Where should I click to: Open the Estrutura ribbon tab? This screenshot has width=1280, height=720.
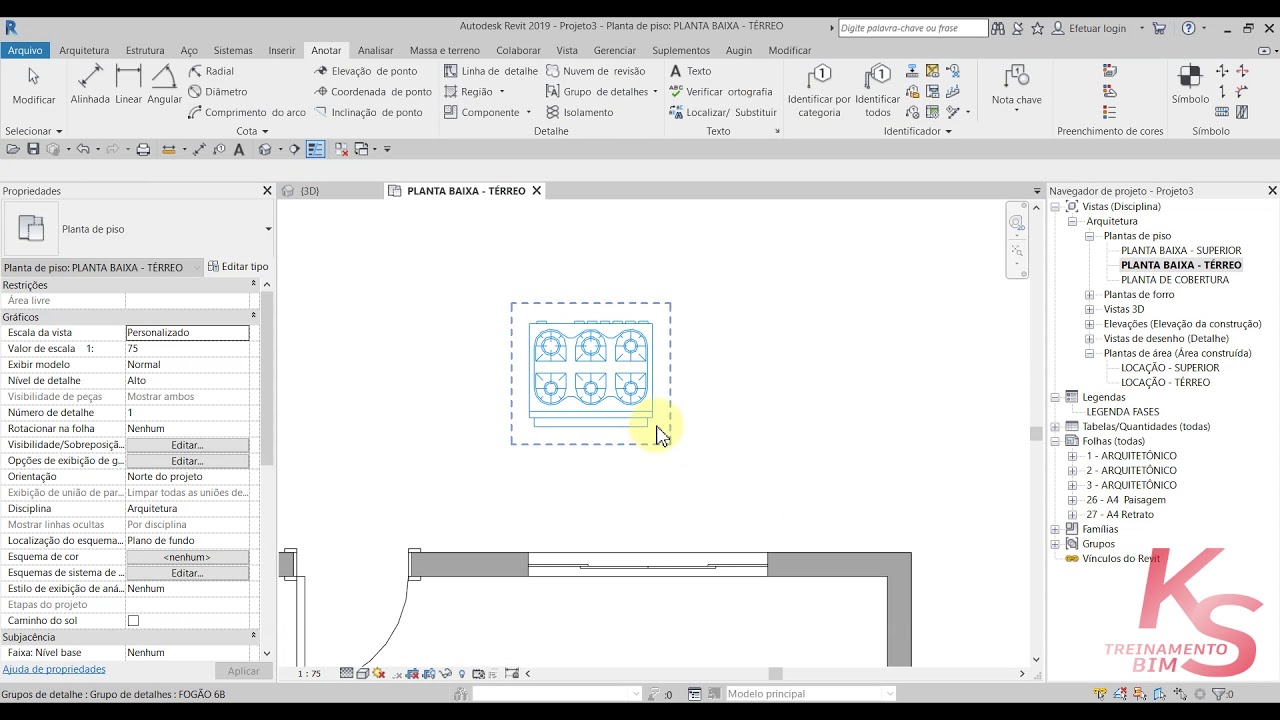pos(145,50)
